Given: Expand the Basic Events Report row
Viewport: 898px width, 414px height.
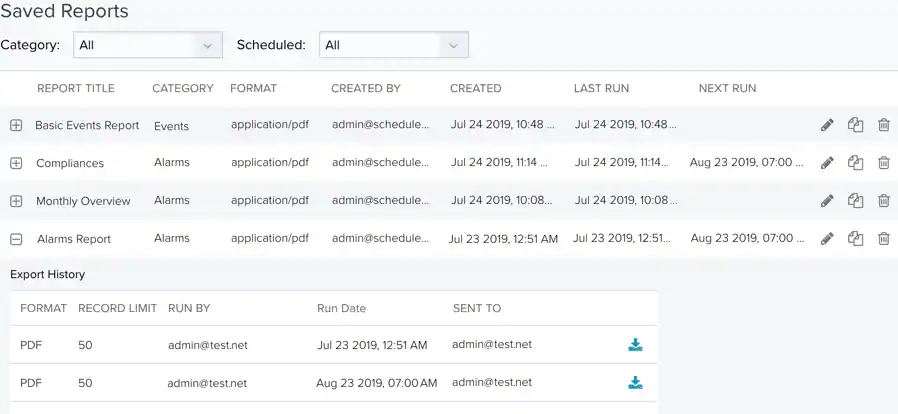Looking at the screenshot, I should click(x=16, y=125).
